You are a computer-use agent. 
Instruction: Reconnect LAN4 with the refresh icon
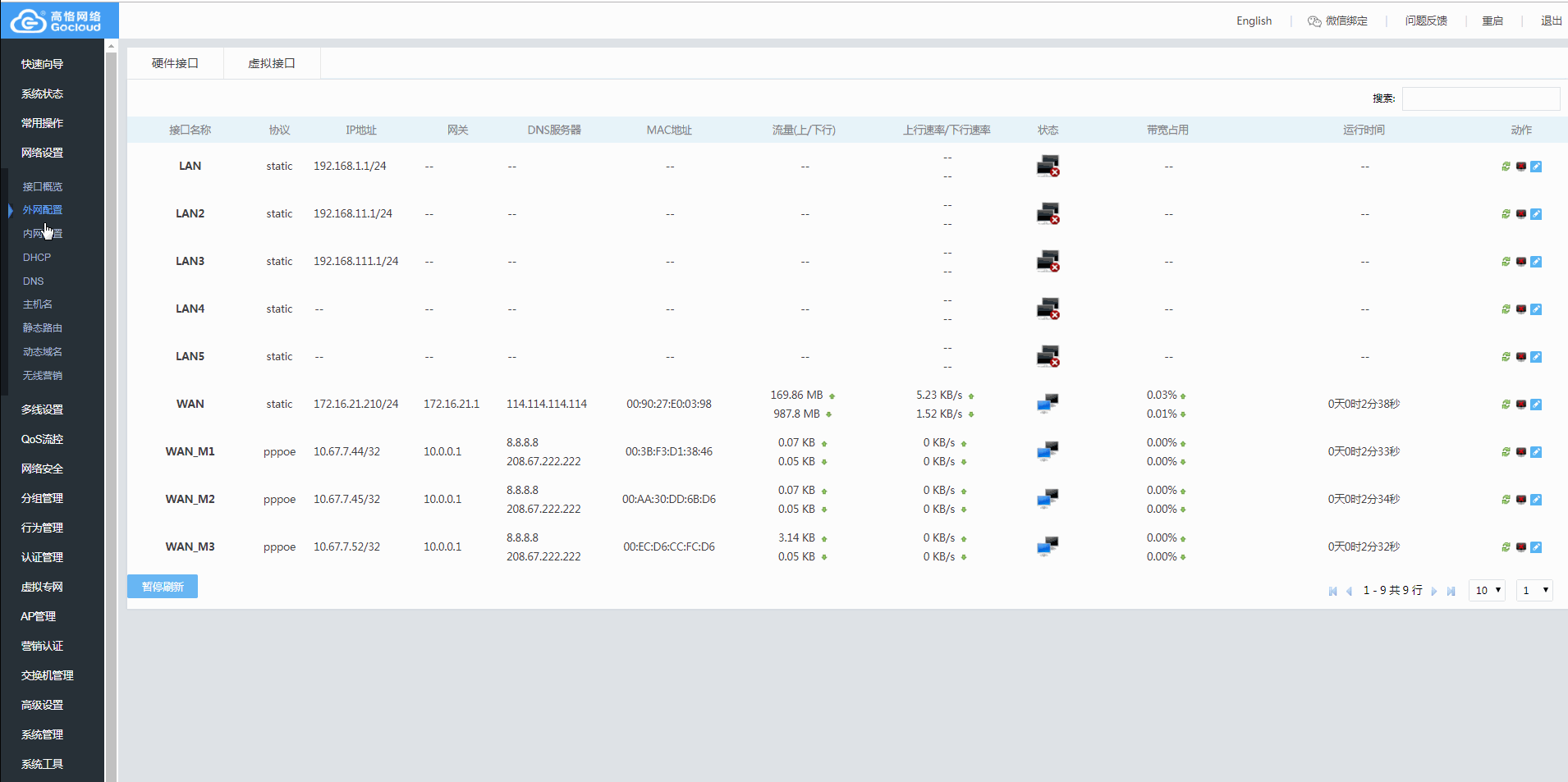click(1506, 309)
